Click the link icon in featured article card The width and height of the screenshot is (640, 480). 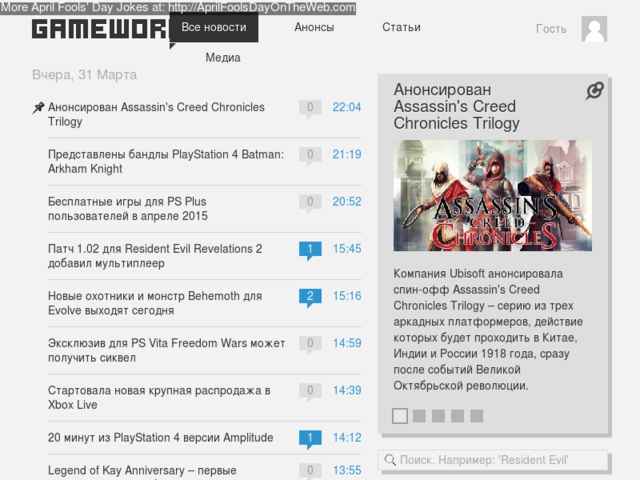(595, 91)
